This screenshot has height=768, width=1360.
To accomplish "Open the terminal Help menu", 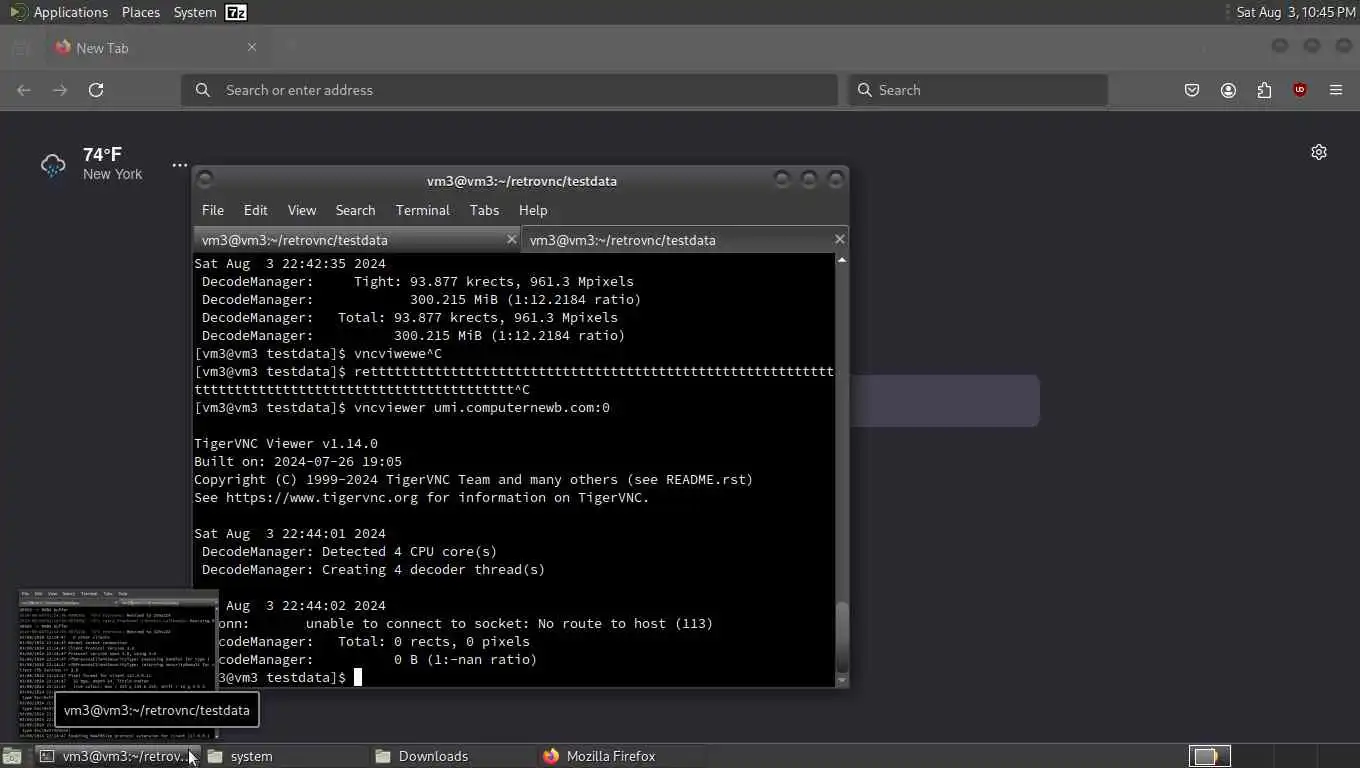I will 533,210.
